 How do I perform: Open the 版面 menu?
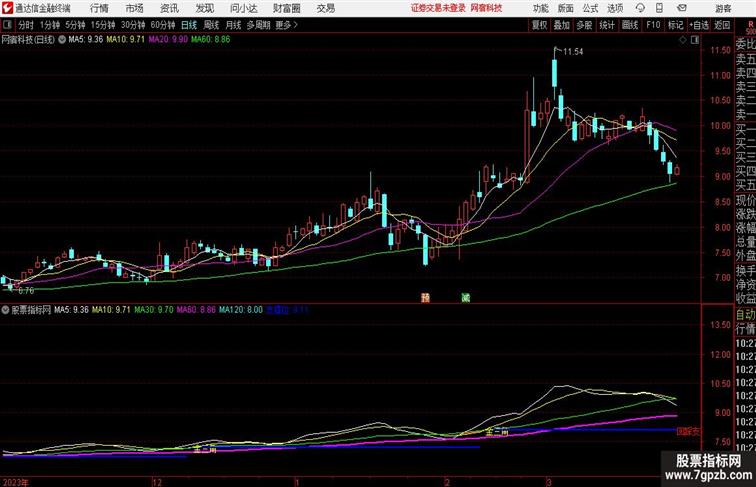[566, 8]
